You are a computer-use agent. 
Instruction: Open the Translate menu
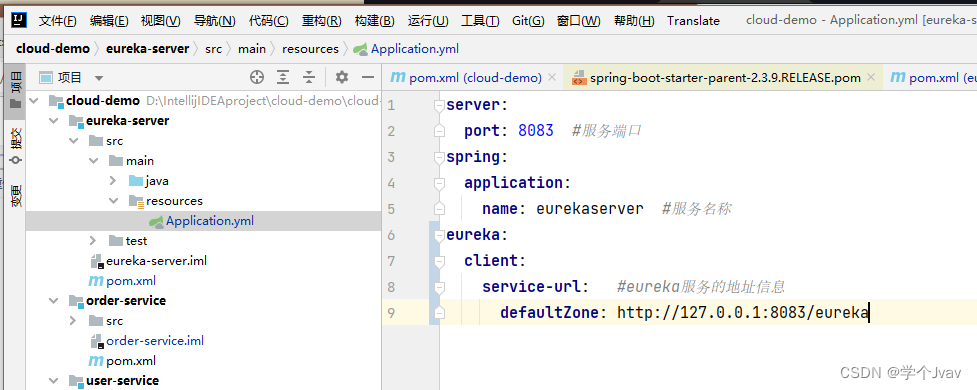pyautogui.click(x=693, y=21)
